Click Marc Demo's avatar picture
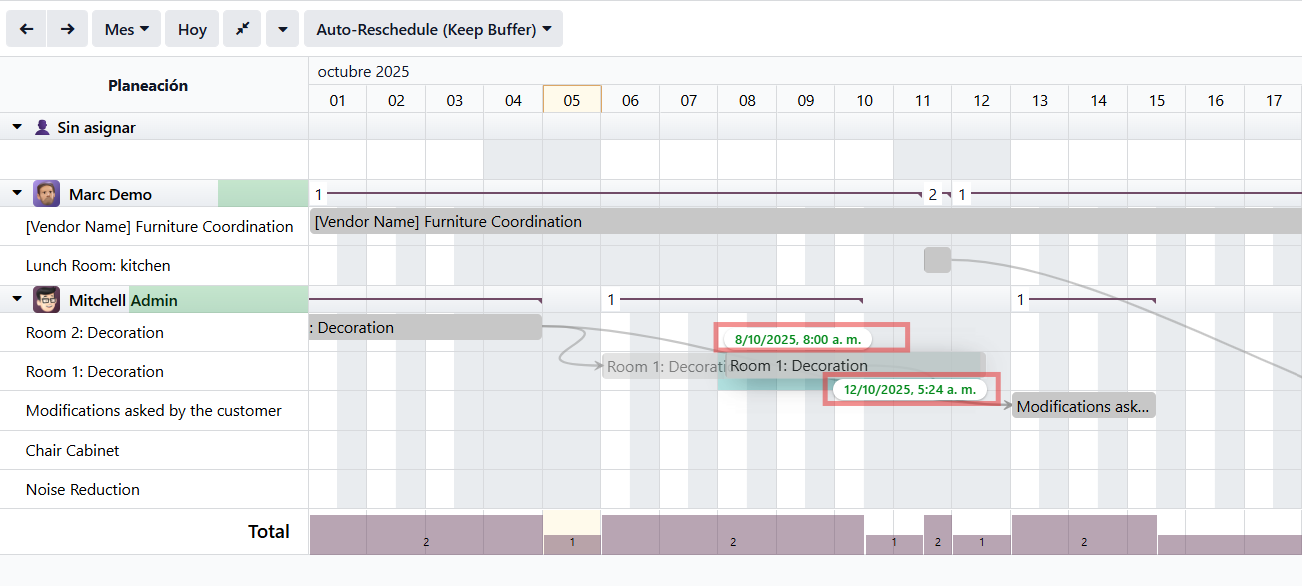This screenshot has width=1302, height=586. [46, 194]
